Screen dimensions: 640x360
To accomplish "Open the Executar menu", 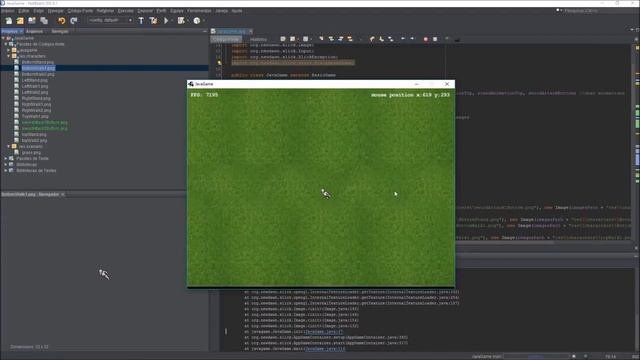I will coord(125,11).
